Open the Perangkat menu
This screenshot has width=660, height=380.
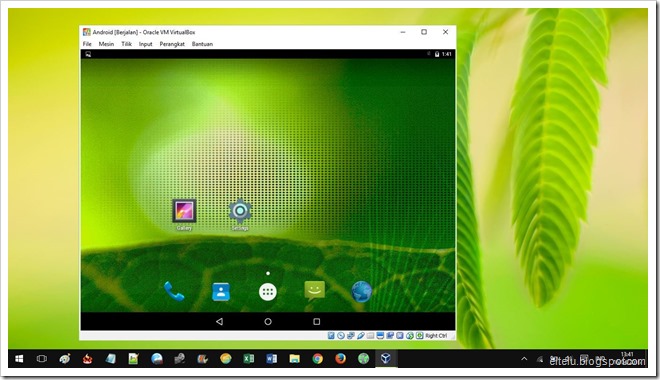point(172,44)
